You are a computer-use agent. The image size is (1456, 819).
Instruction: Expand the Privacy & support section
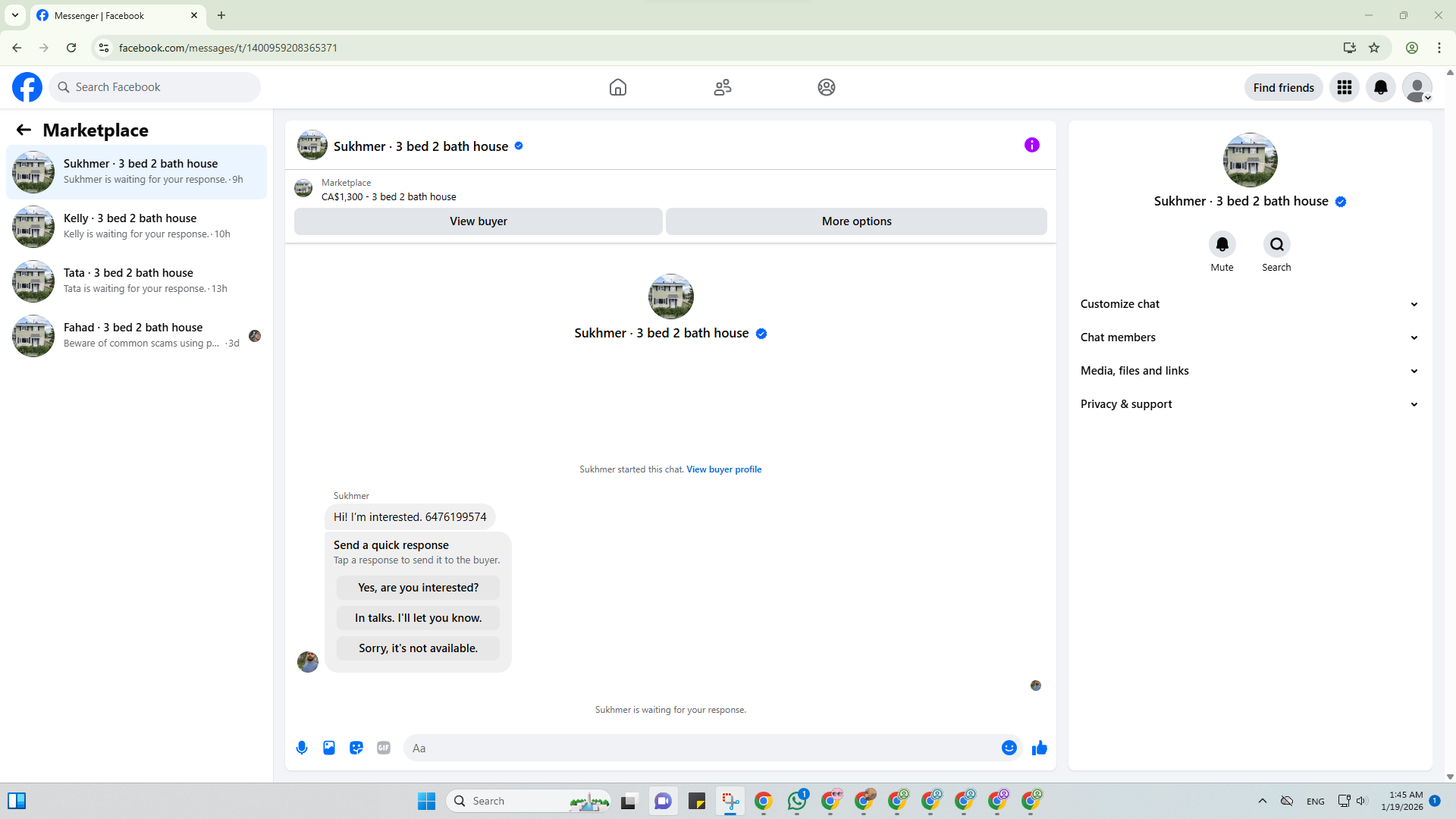pyautogui.click(x=1250, y=404)
